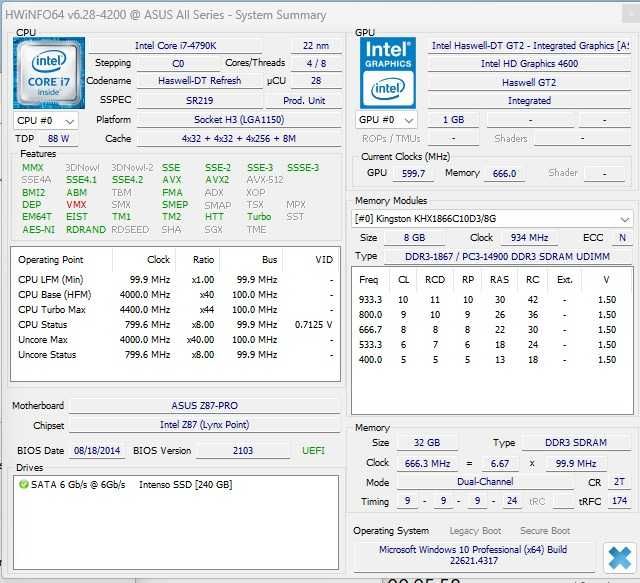
Task: Click the Uncore Max row
Action: [175, 340]
